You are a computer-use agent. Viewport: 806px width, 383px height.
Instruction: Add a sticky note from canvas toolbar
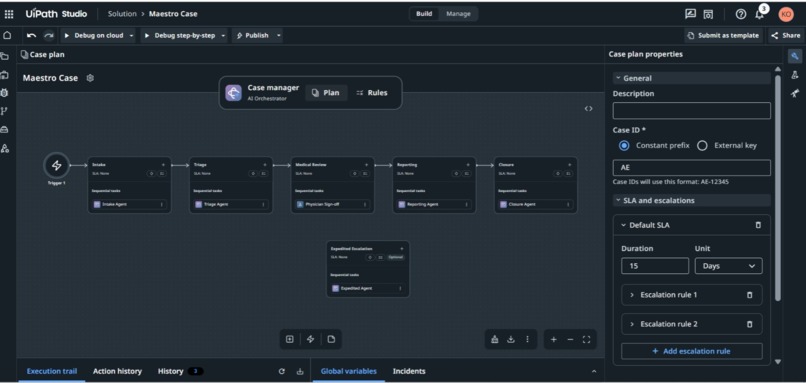click(x=331, y=339)
